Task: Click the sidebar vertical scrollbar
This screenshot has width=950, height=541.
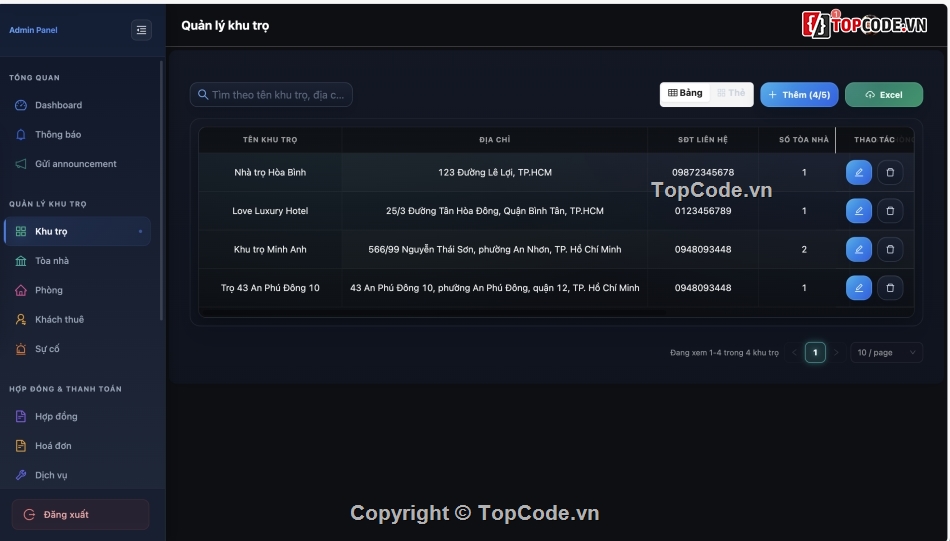Action: [162, 190]
